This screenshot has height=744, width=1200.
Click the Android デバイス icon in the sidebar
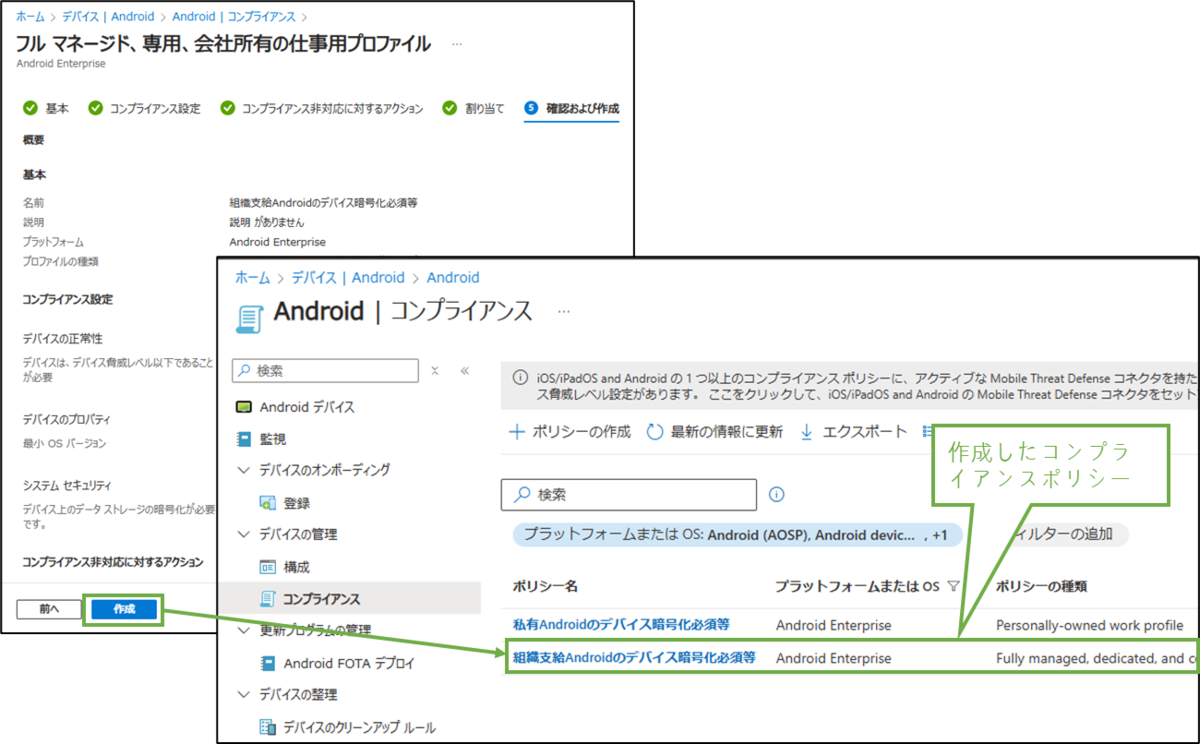click(x=243, y=407)
